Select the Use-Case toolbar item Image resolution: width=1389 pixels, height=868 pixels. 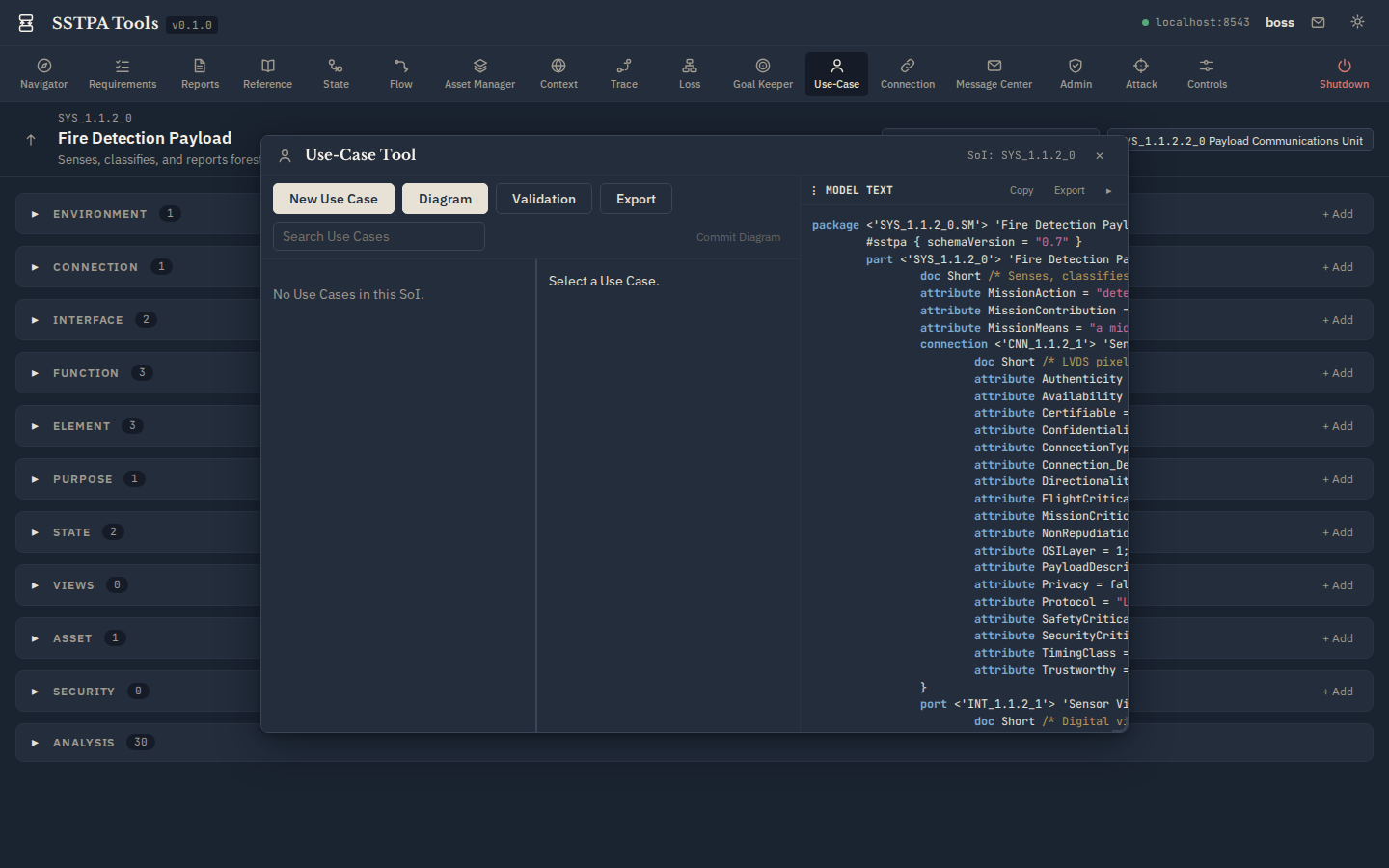click(x=836, y=74)
